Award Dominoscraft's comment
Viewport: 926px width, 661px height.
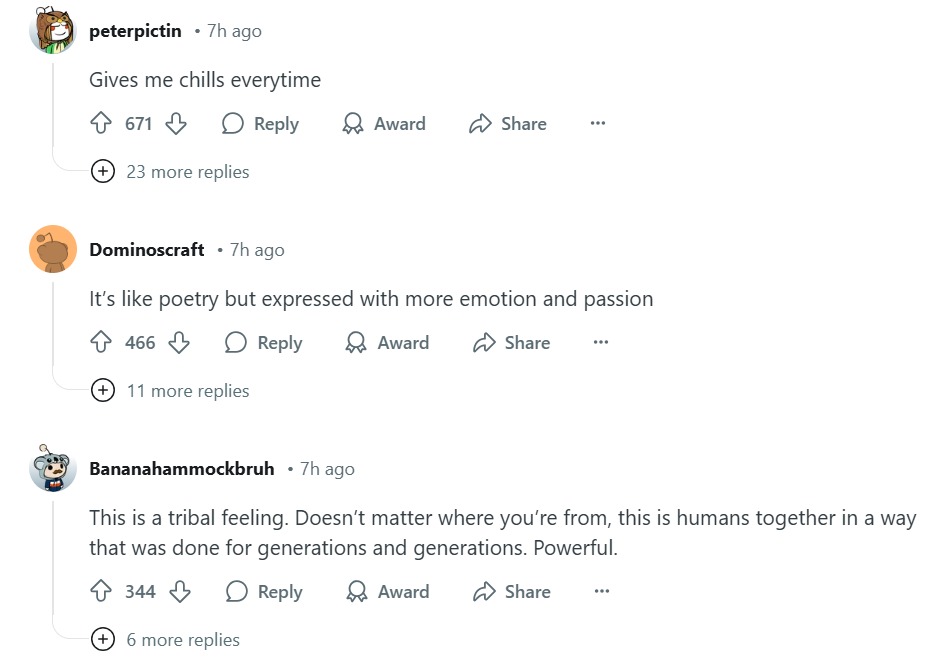[387, 343]
